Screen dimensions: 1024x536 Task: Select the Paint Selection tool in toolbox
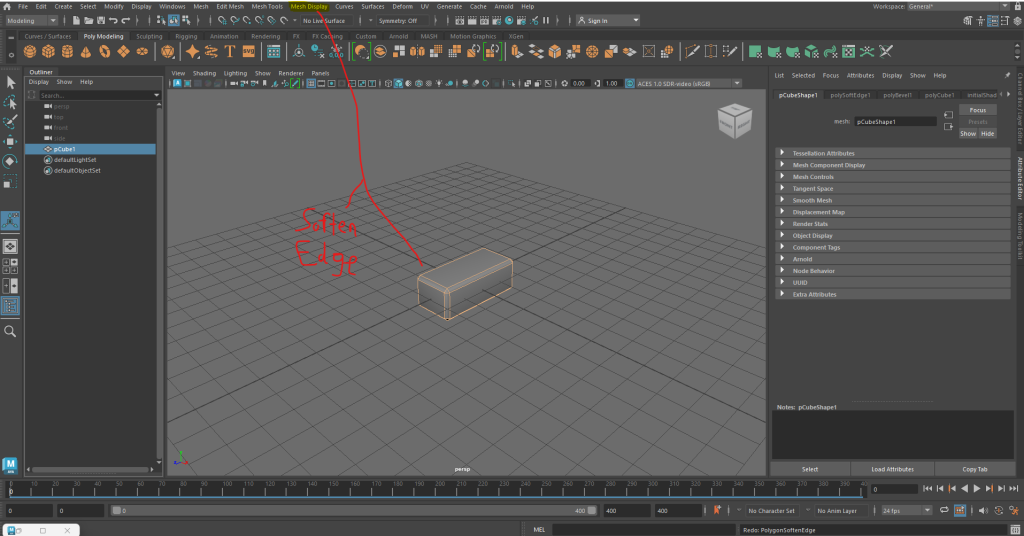tap(10, 122)
